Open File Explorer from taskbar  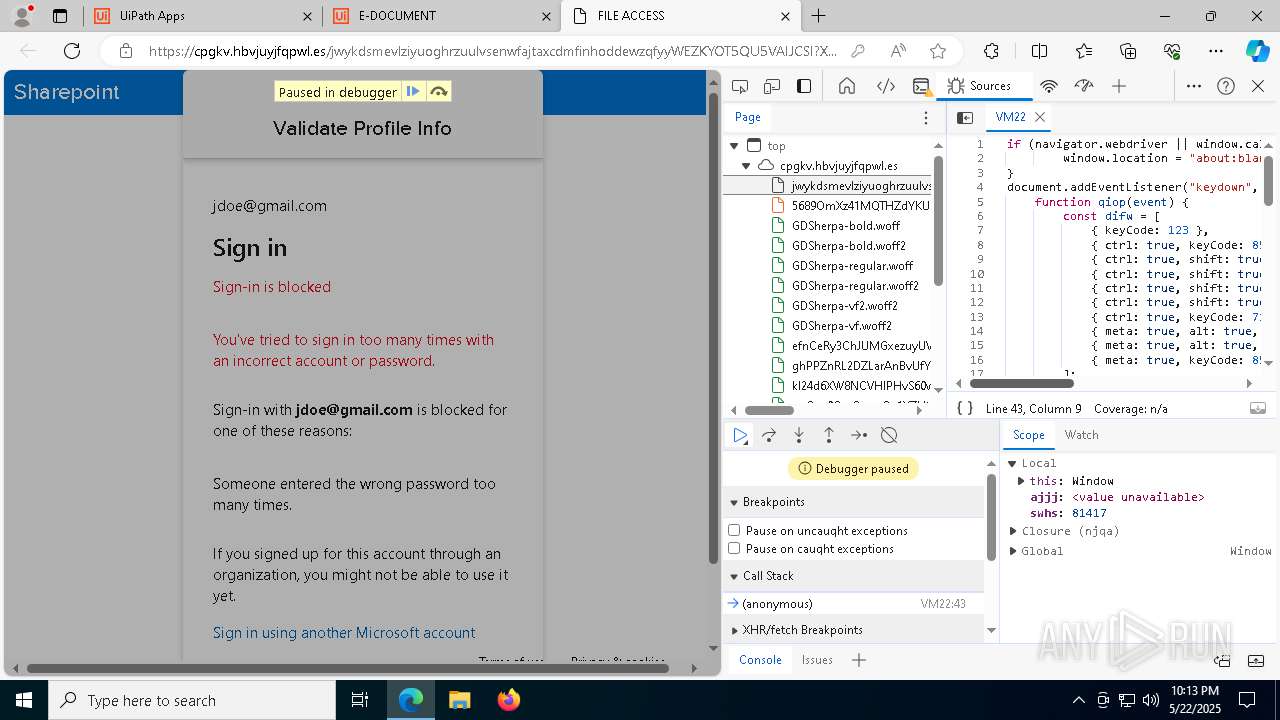(x=459, y=700)
